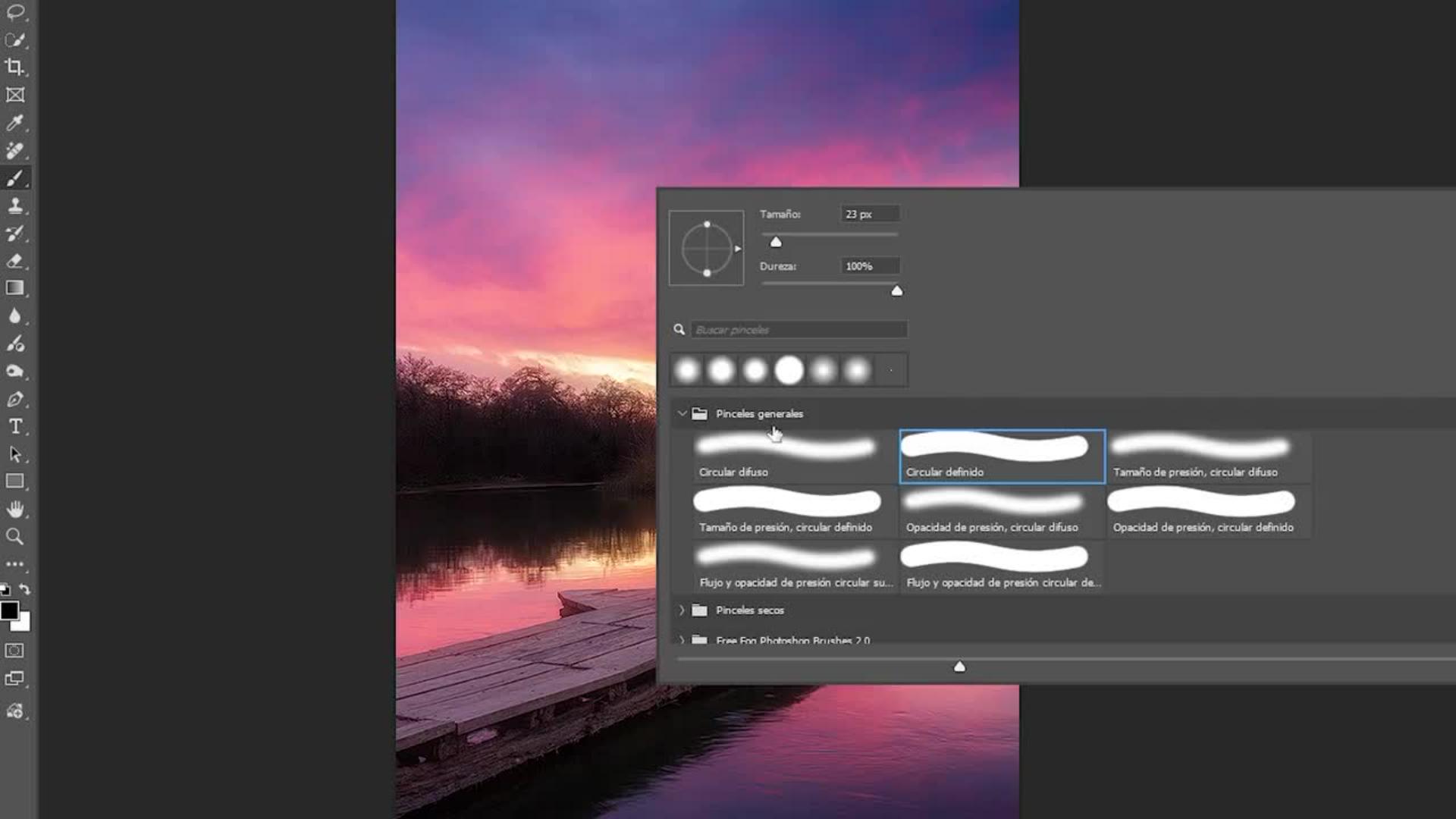
Task: Select the Gradient tool
Action: point(14,288)
